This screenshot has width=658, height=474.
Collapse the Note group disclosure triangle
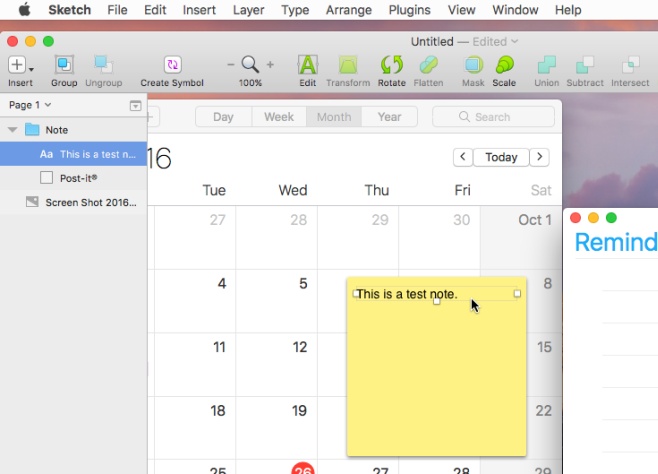click(13, 130)
